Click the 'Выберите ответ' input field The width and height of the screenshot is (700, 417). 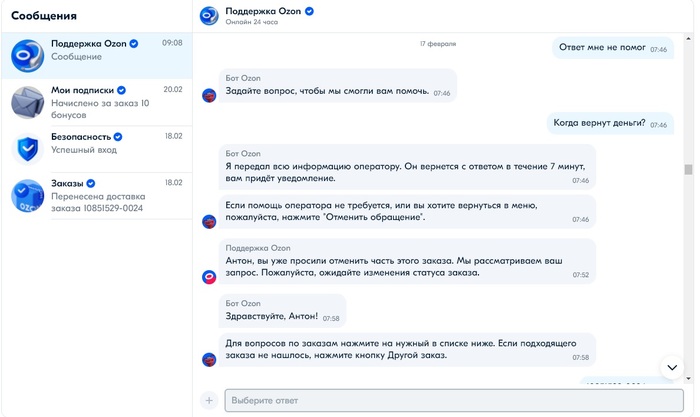(454, 400)
